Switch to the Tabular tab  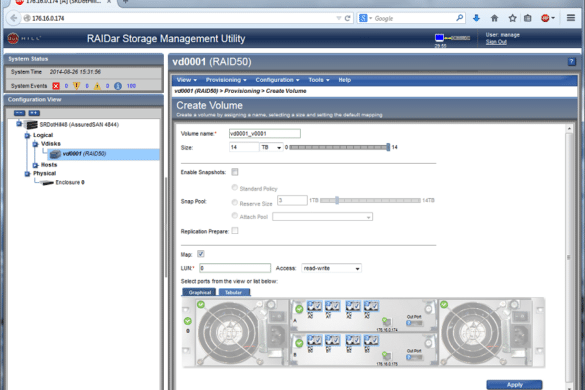click(234, 292)
